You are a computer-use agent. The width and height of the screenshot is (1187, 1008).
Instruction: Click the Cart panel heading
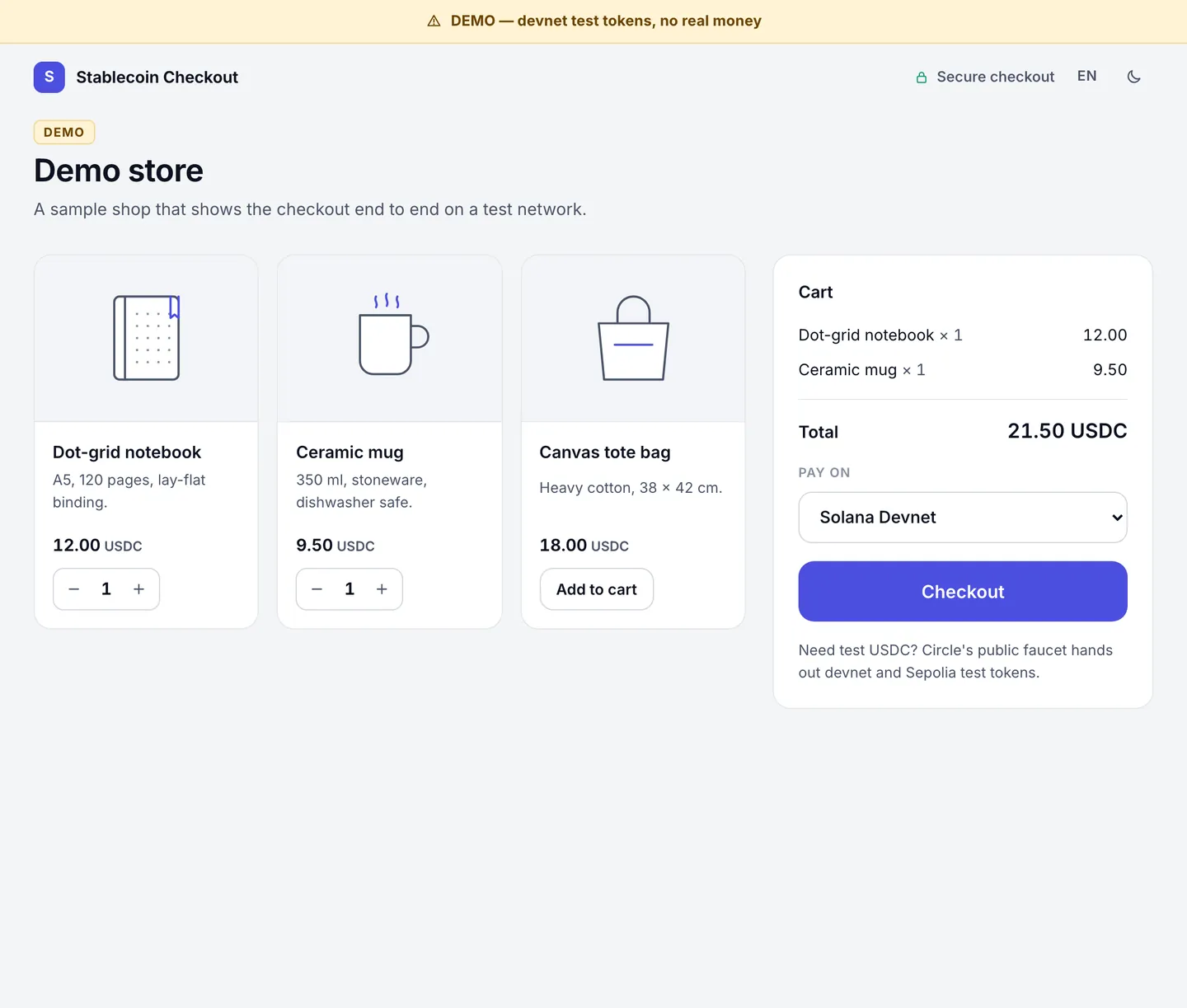tap(816, 293)
